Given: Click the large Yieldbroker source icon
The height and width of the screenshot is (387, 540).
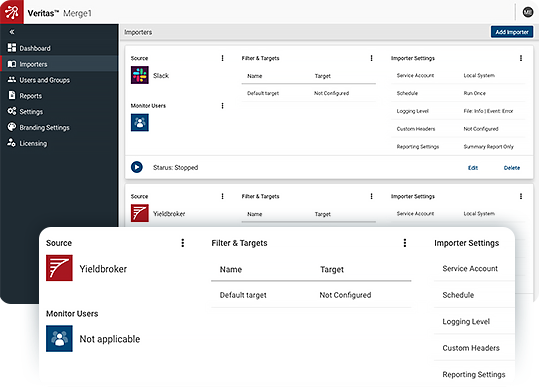Looking at the screenshot, I should click(59, 268).
